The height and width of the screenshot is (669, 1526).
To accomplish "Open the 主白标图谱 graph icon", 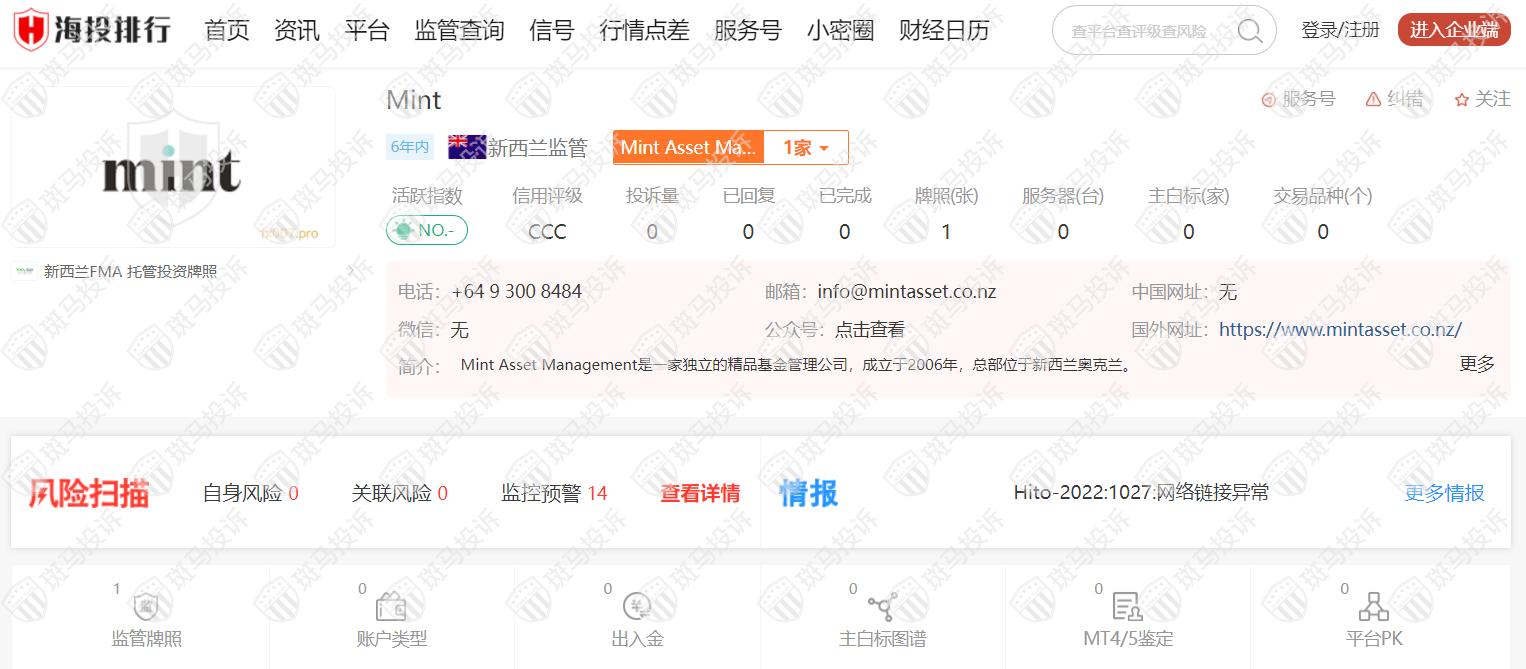I will click(882, 607).
